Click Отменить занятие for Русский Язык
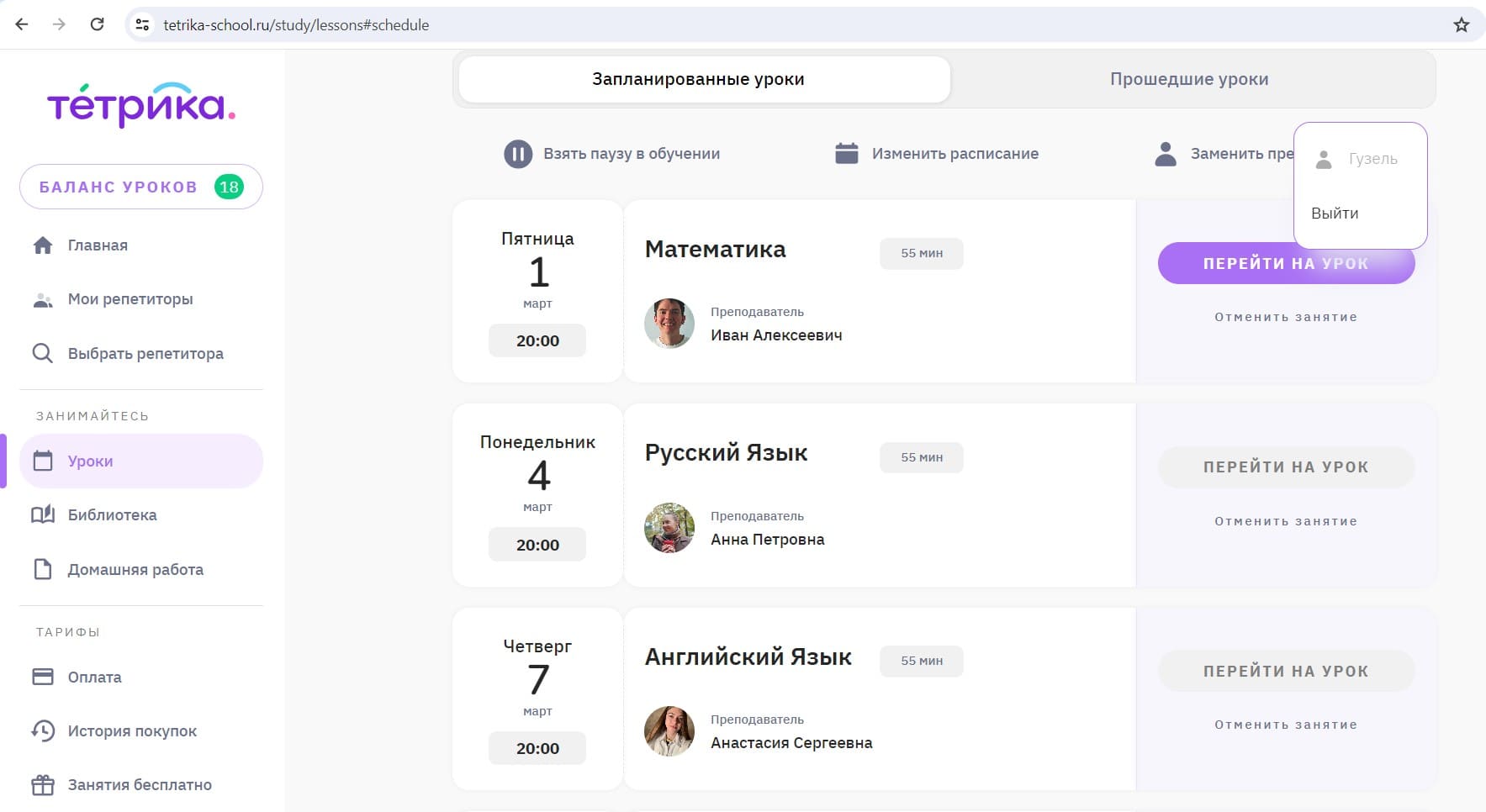Screen dimensions: 1486x812 (1286, 521)
